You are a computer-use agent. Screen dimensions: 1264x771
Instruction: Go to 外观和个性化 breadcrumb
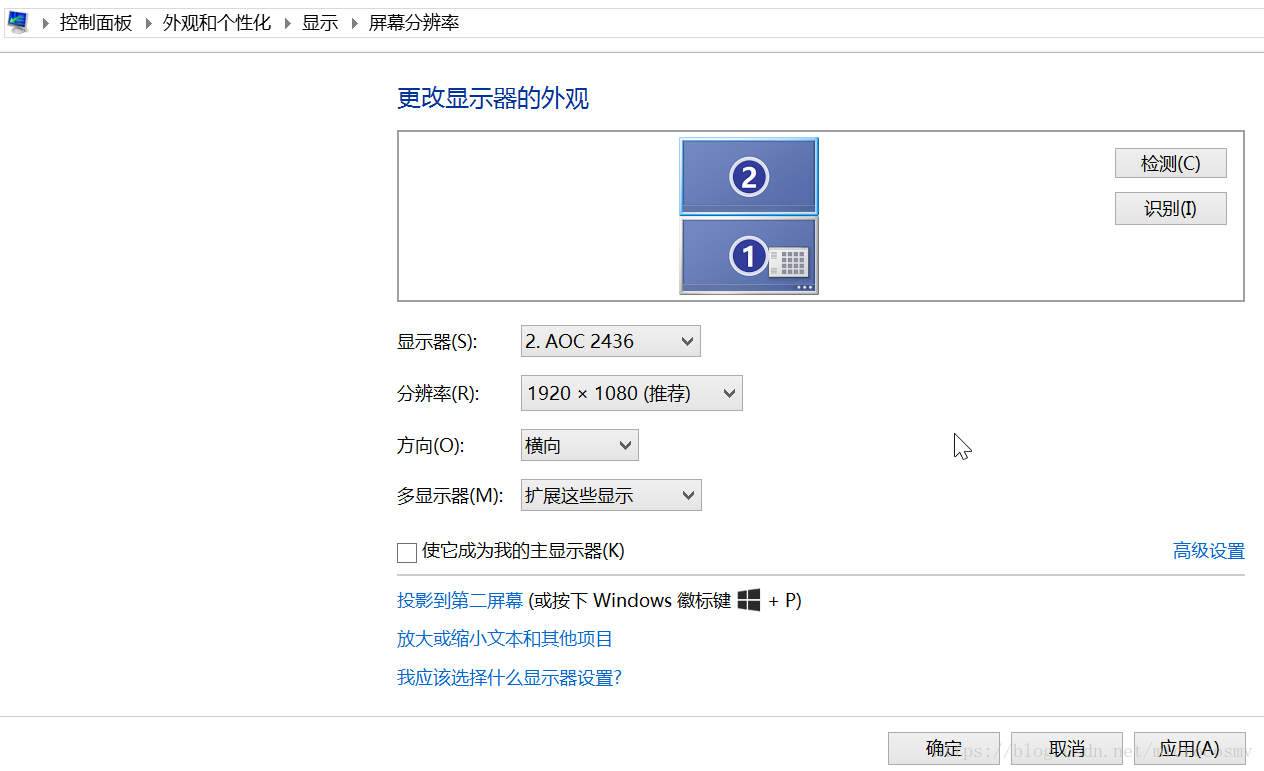pos(217,23)
